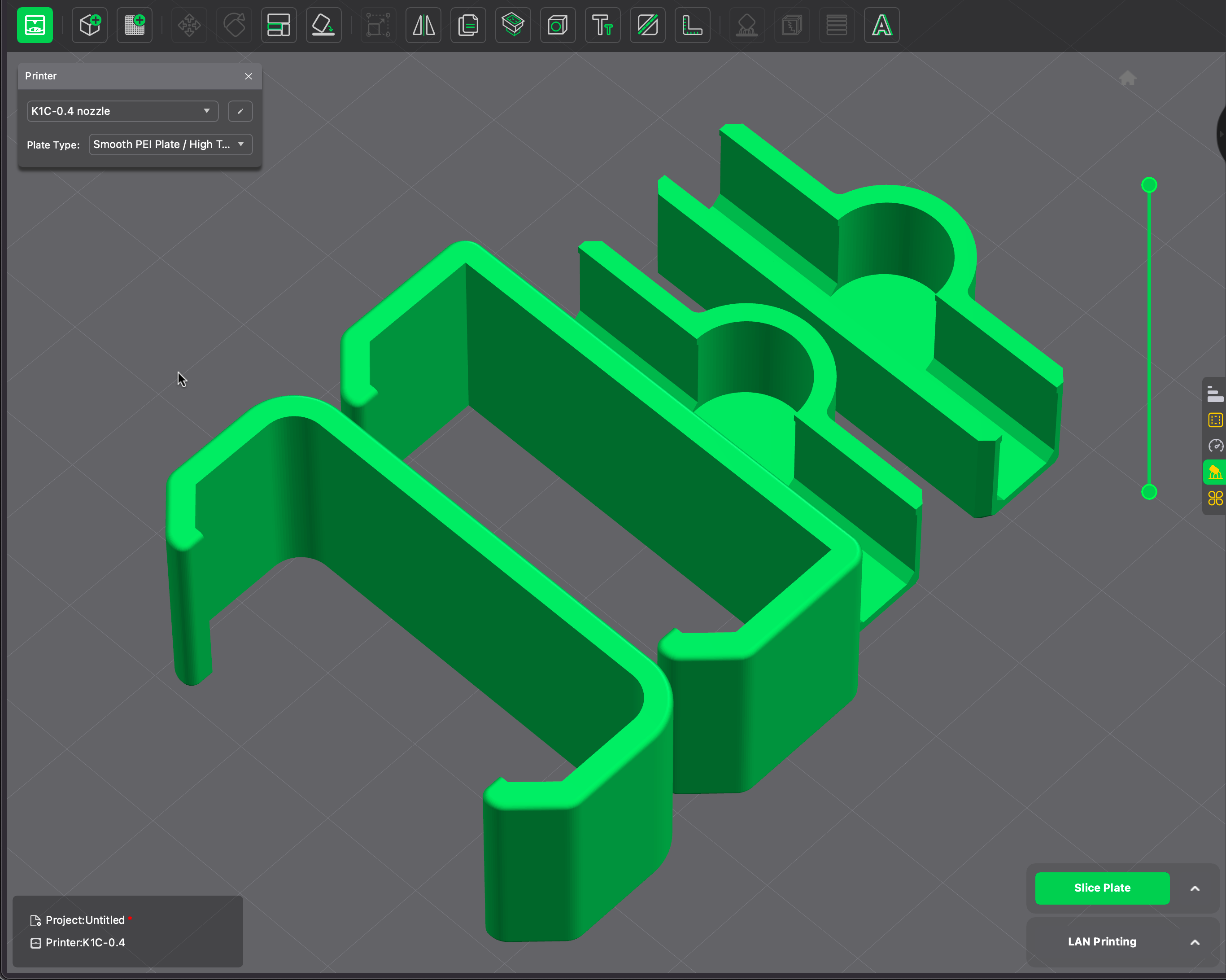Viewport: 1226px width, 980px height.
Task: Open the variable layer height icon
Action: [x=837, y=25]
